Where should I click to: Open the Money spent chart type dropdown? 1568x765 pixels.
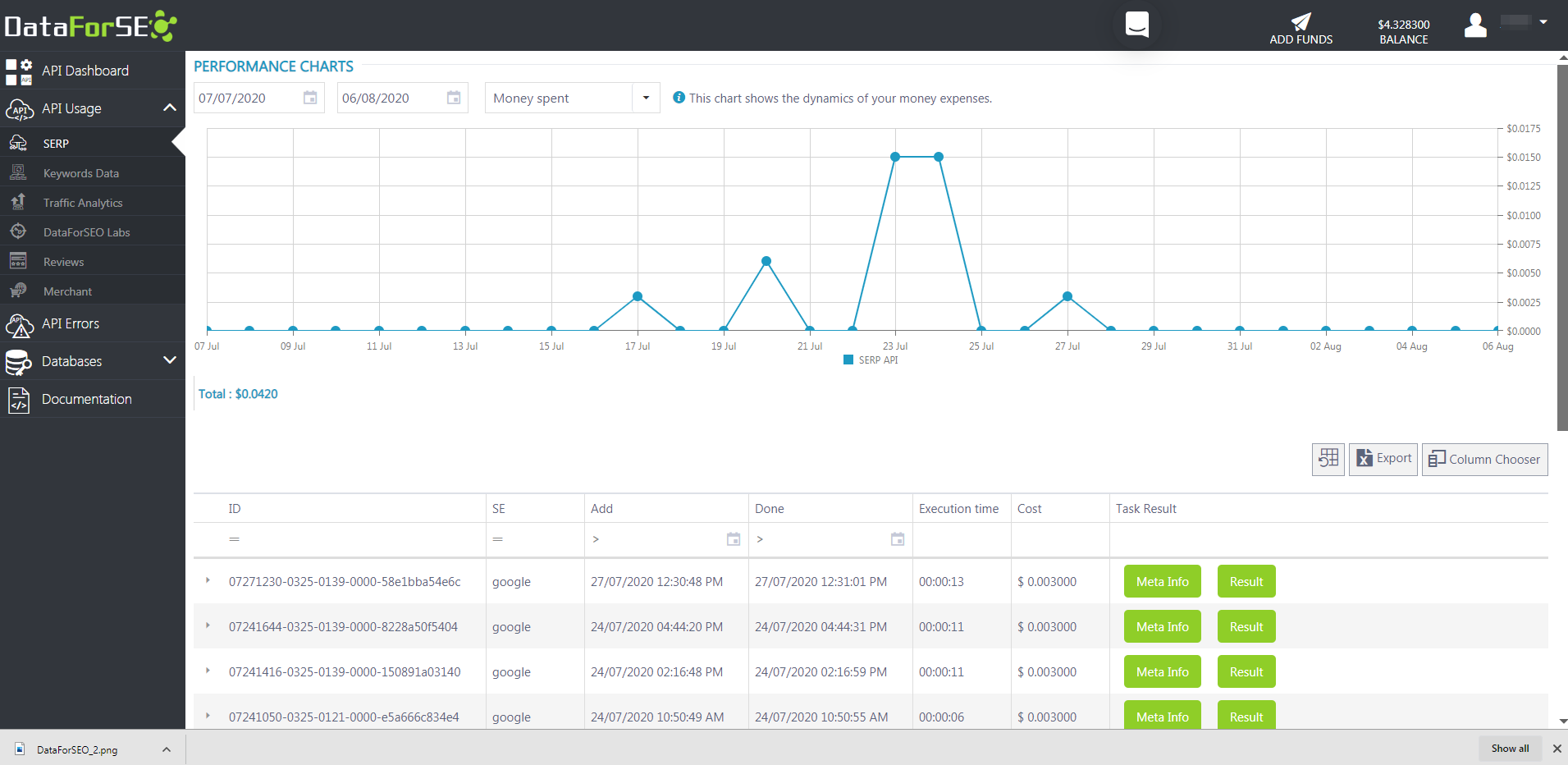coord(647,98)
